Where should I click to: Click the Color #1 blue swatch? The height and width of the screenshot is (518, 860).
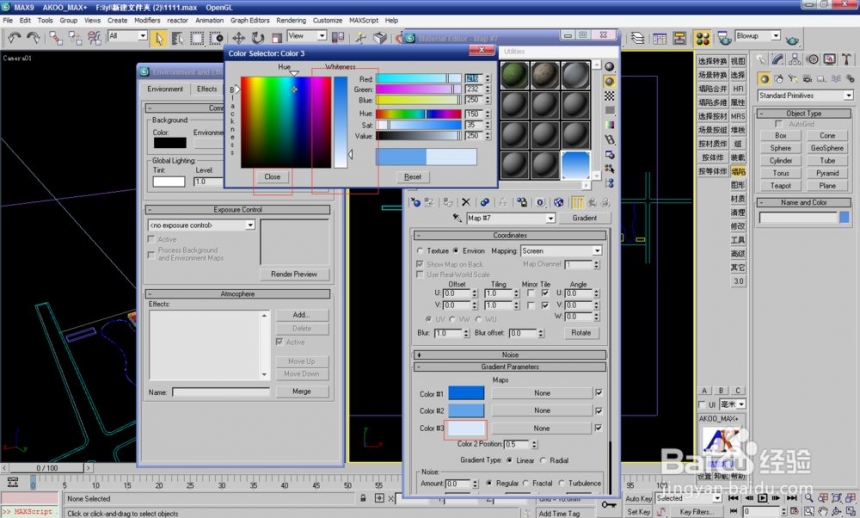466,393
